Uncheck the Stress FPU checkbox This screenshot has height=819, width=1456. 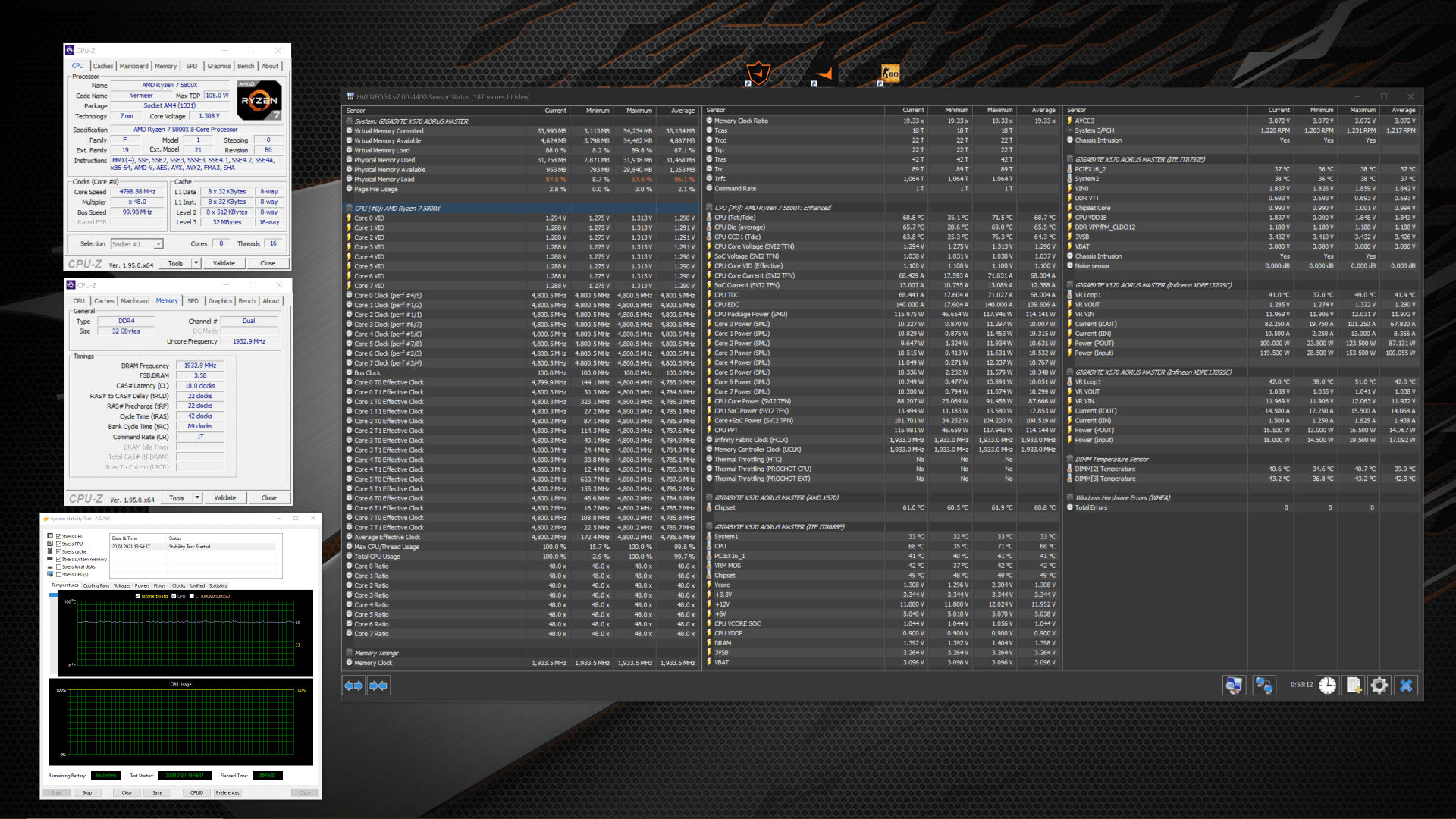pyautogui.click(x=58, y=544)
